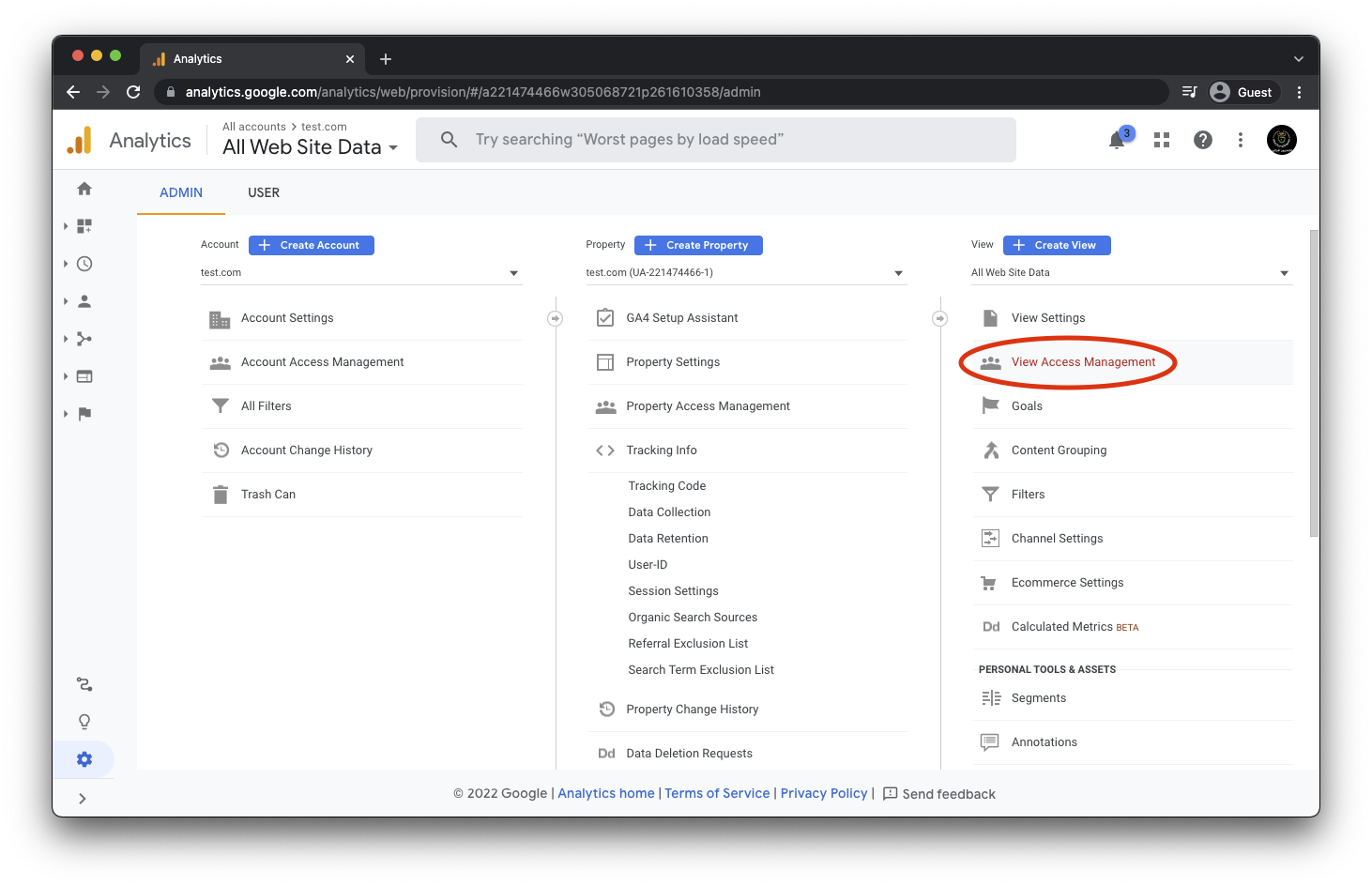Screen dimensions: 1372x886
Task: Click the browser address bar
Action: tap(662, 92)
